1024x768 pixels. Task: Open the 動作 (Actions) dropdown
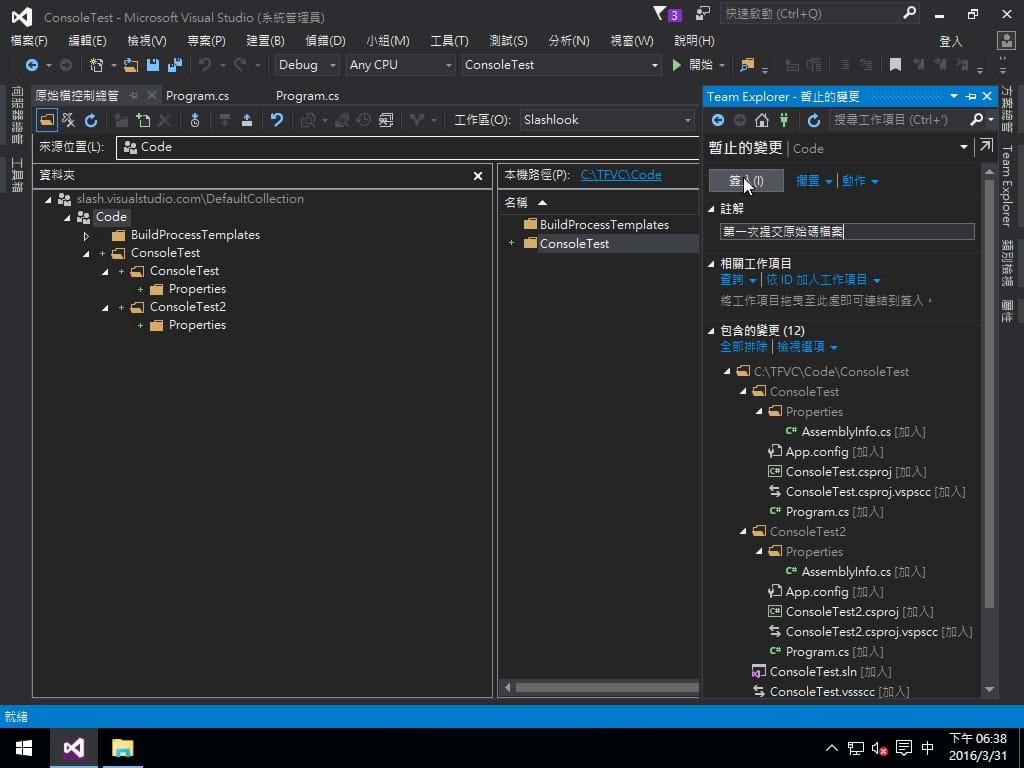coord(859,181)
